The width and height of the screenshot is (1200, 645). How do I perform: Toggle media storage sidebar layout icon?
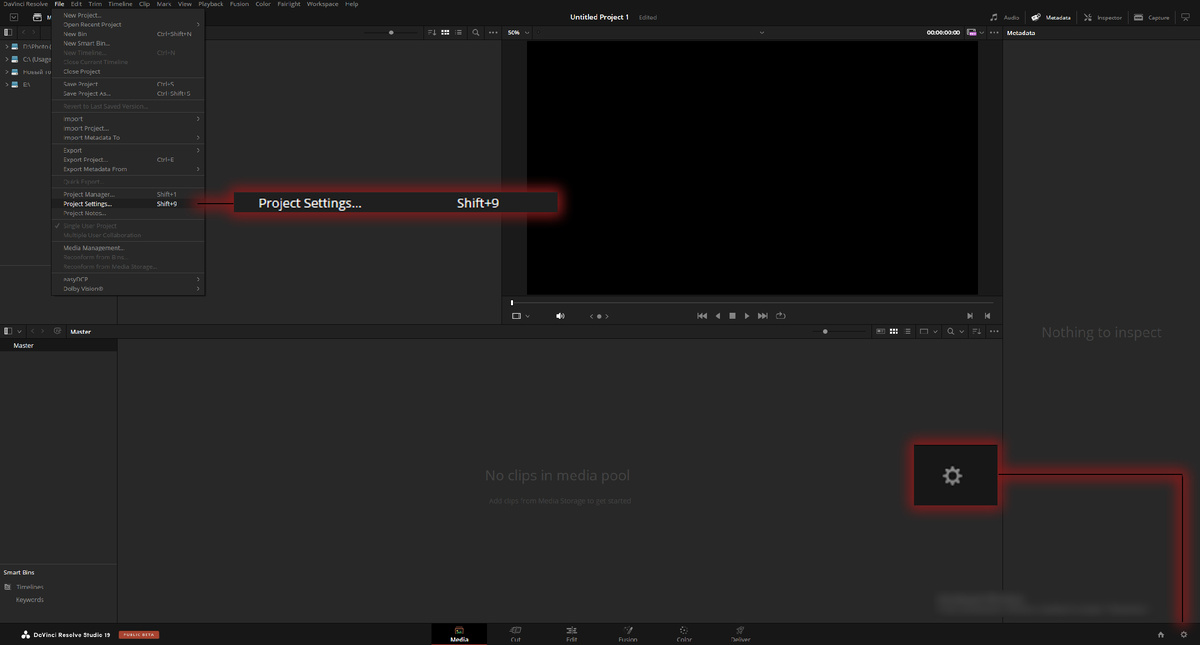point(8,33)
